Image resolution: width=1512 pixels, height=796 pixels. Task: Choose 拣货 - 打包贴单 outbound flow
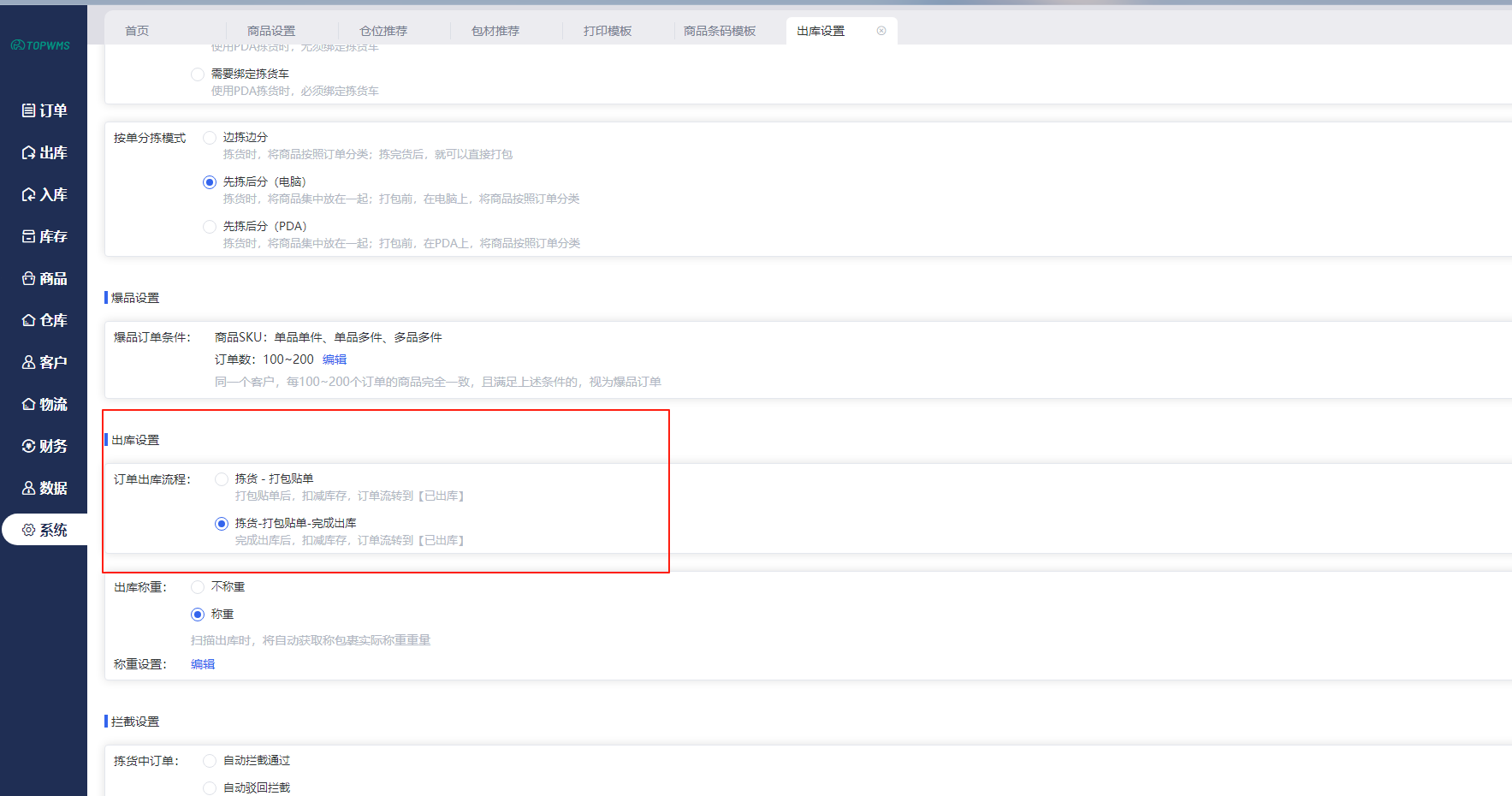click(x=222, y=479)
